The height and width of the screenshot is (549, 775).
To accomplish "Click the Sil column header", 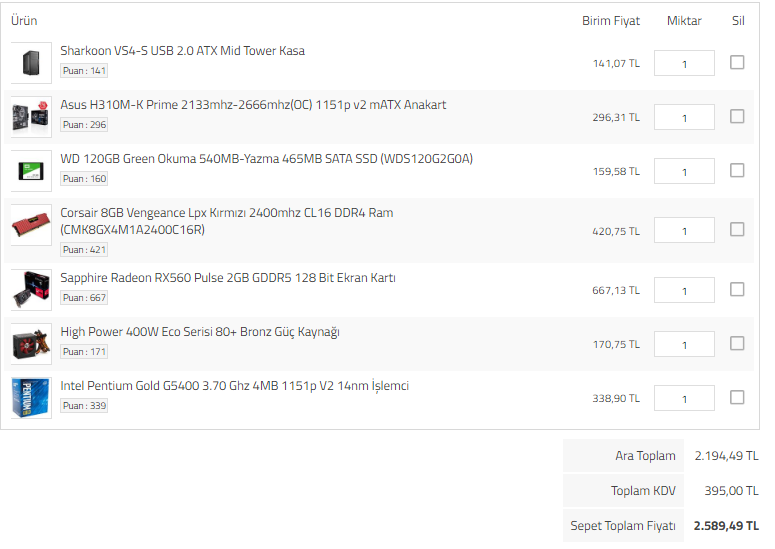I will (738, 21).
